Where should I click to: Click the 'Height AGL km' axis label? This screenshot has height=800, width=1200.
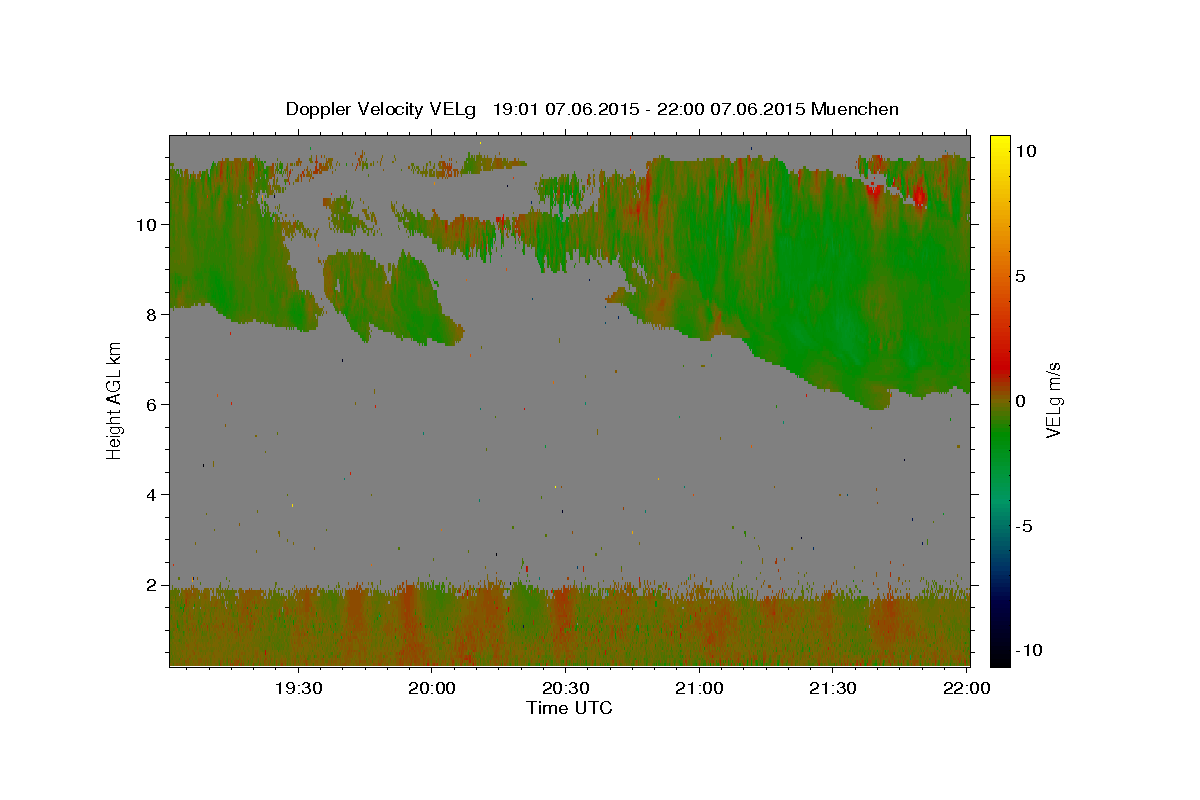[115, 399]
